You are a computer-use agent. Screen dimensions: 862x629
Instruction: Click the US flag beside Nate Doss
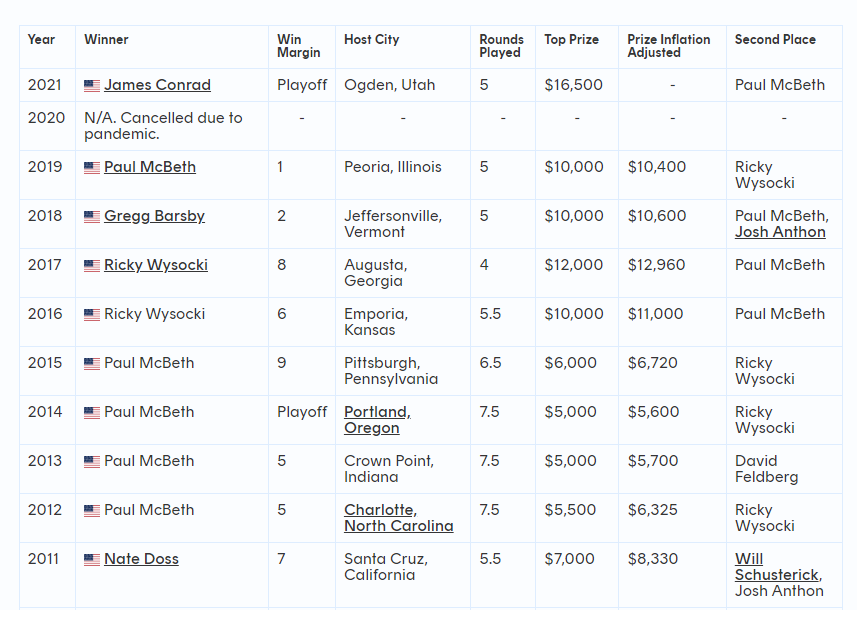coord(92,560)
